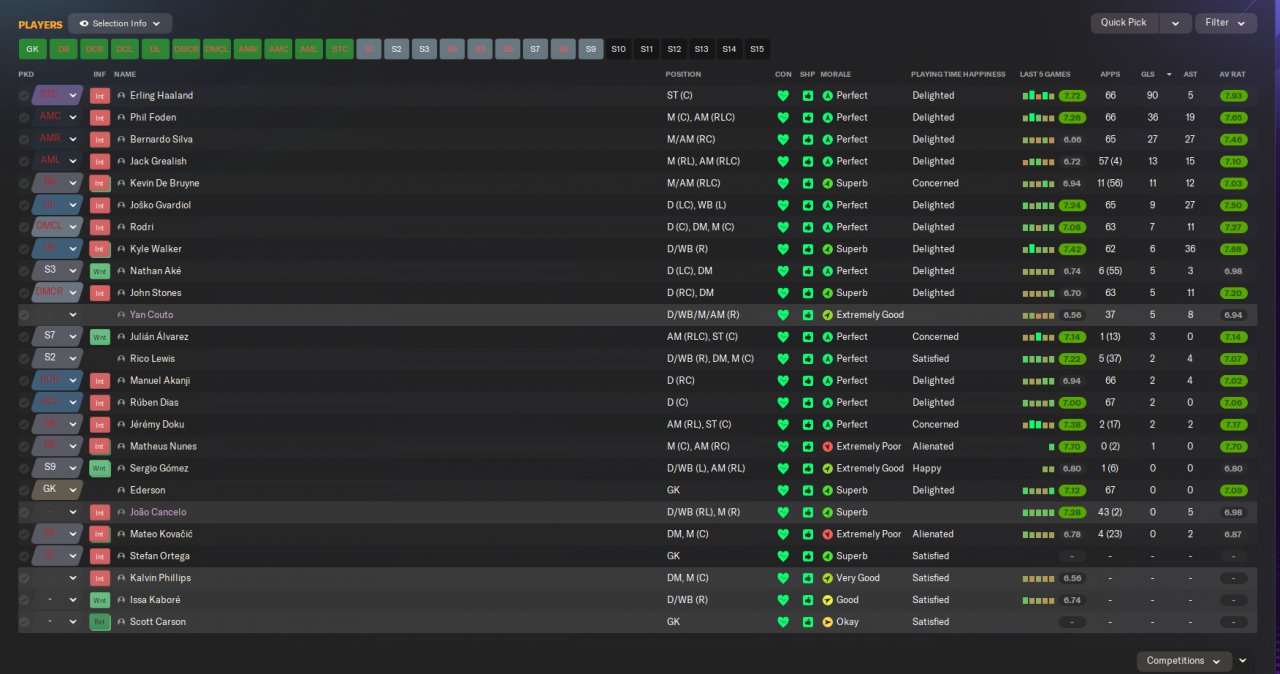
Task: Click Bernardo Silva's heart condition icon
Action: point(783,140)
